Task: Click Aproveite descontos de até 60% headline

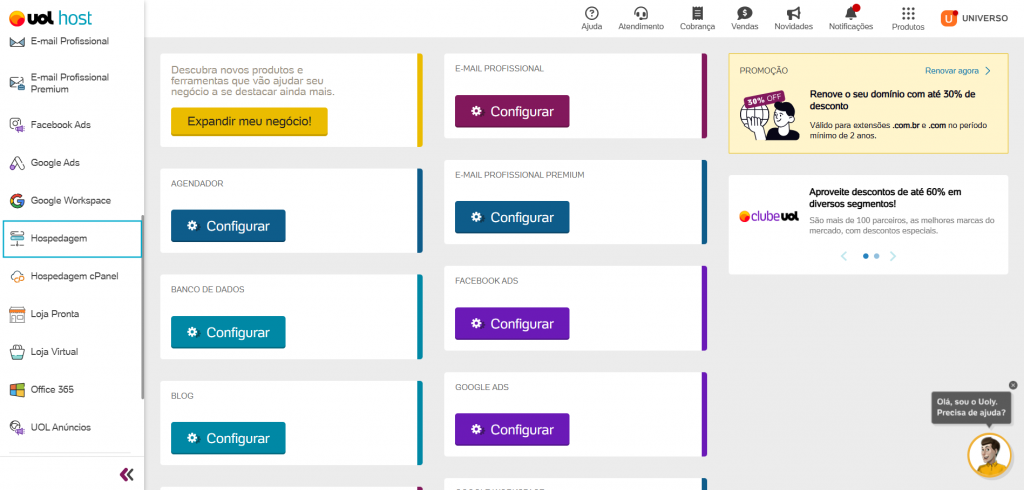Action: [885, 198]
